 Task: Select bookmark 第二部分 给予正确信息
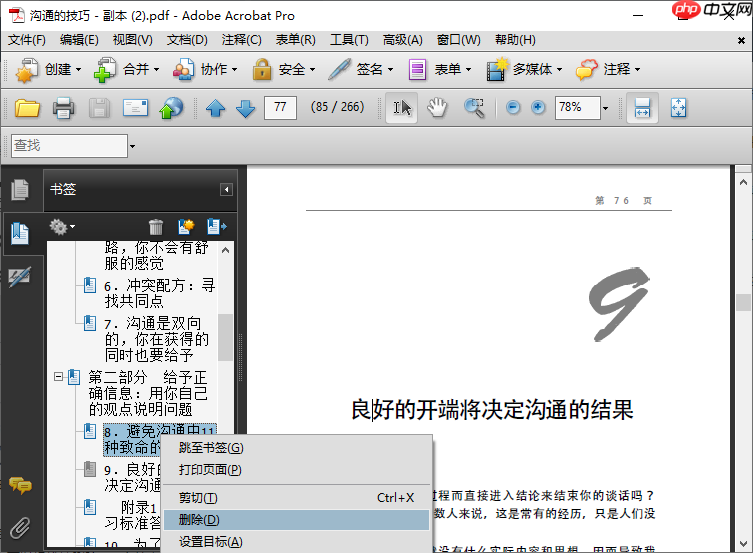click(148, 393)
